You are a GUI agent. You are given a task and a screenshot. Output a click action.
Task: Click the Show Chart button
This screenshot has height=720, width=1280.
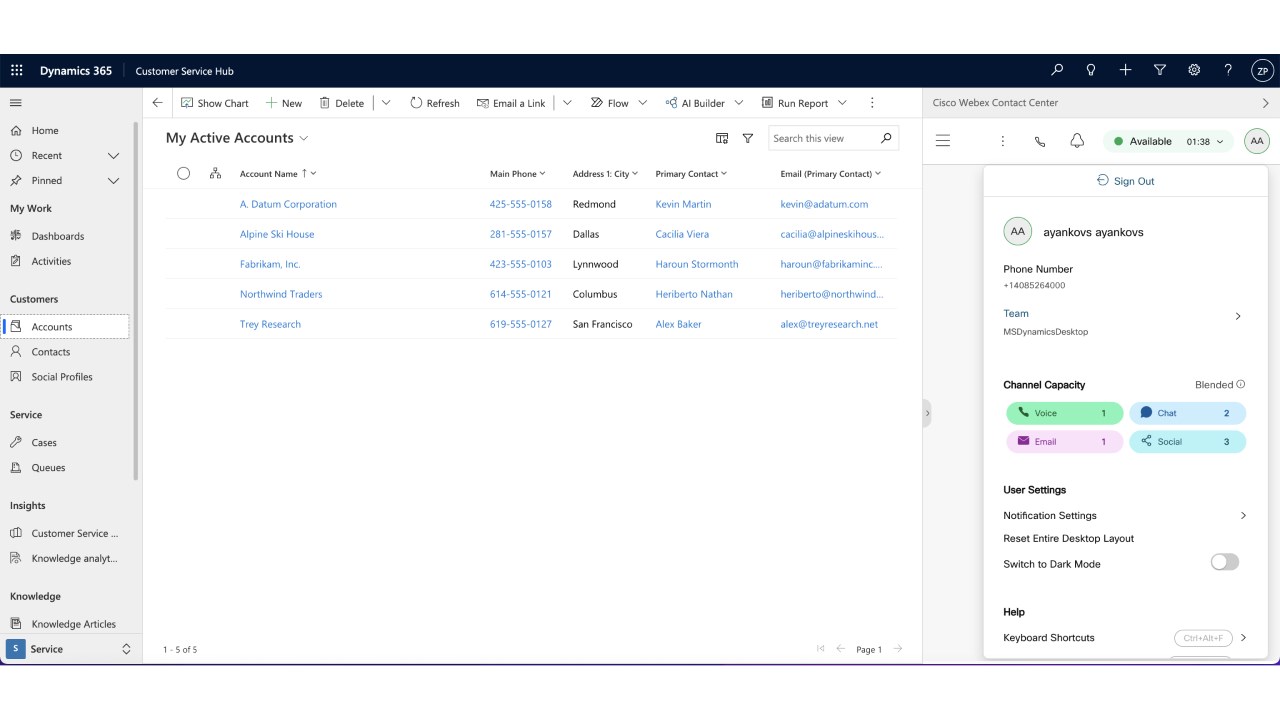[x=214, y=103]
